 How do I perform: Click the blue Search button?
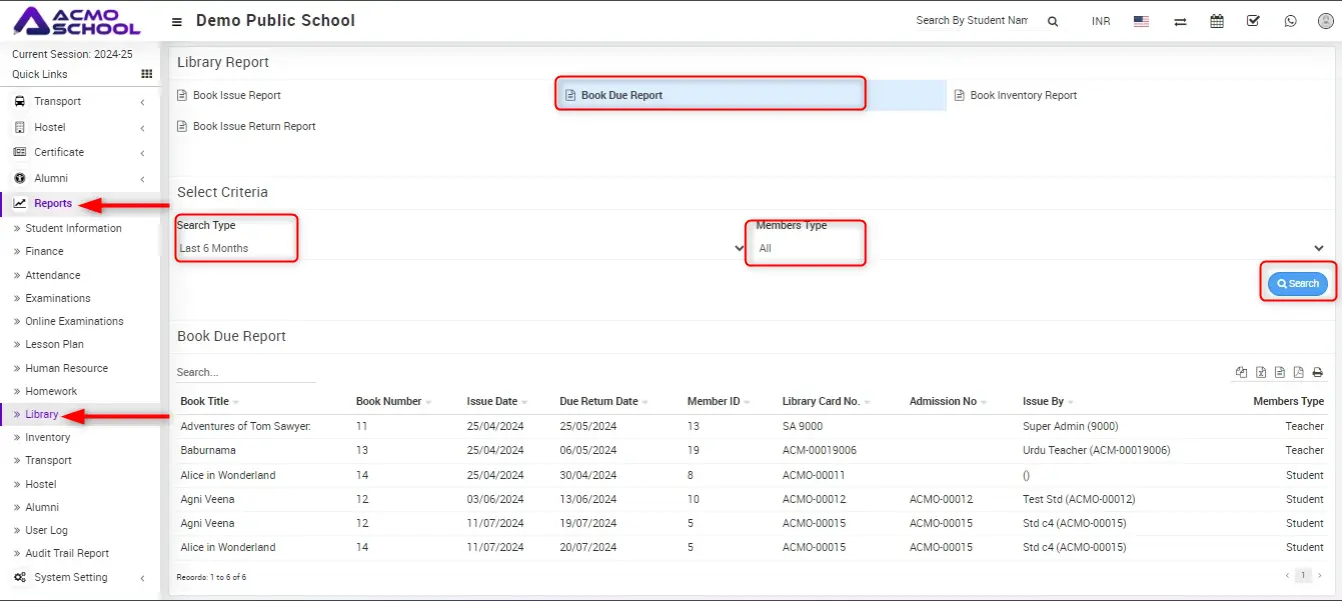tap(1298, 284)
